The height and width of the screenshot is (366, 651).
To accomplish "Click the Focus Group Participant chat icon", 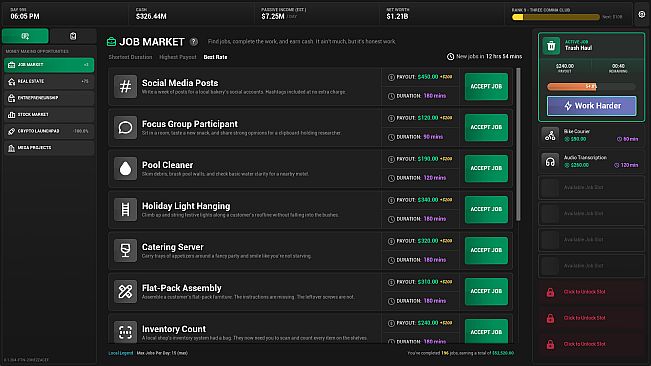I will 125,127.
